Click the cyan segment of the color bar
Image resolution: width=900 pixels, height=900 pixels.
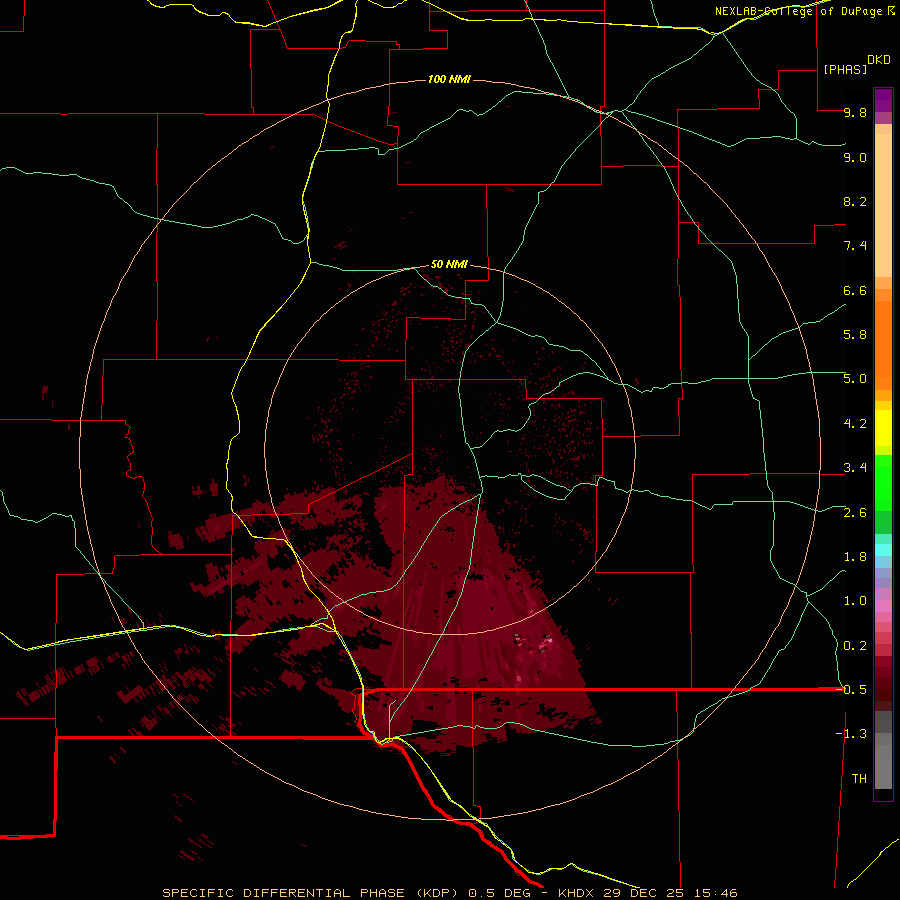click(x=883, y=550)
